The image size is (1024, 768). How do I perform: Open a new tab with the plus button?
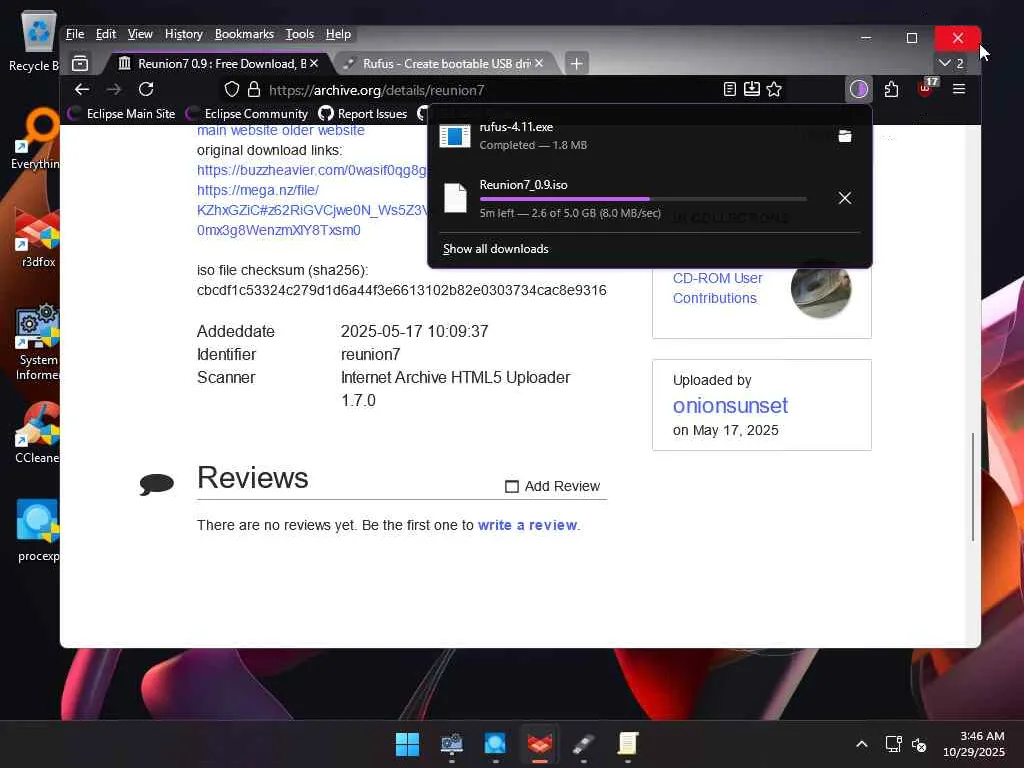point(576,63)
